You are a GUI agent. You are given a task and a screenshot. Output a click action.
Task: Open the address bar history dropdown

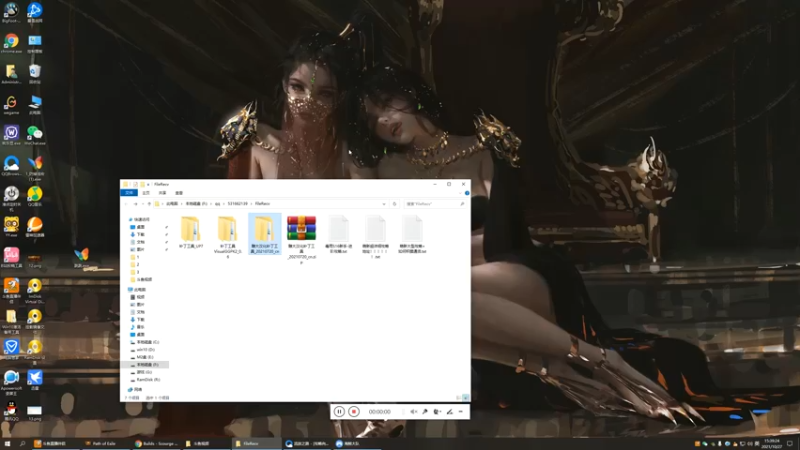tap(384, 204)
